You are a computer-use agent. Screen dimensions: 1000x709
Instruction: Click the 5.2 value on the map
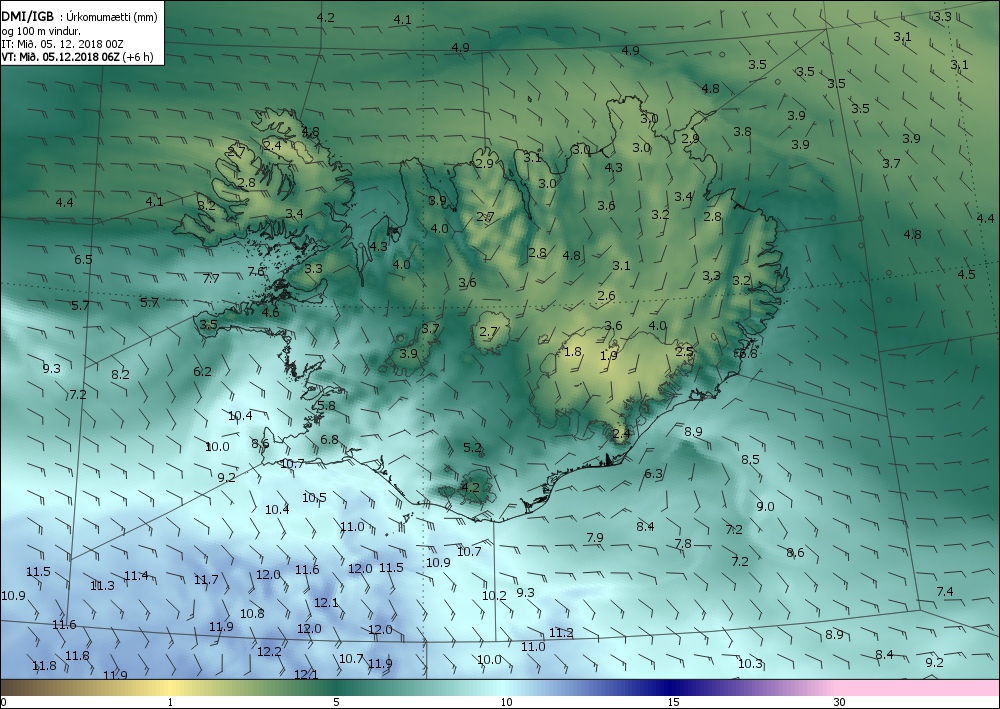point(472,448)
